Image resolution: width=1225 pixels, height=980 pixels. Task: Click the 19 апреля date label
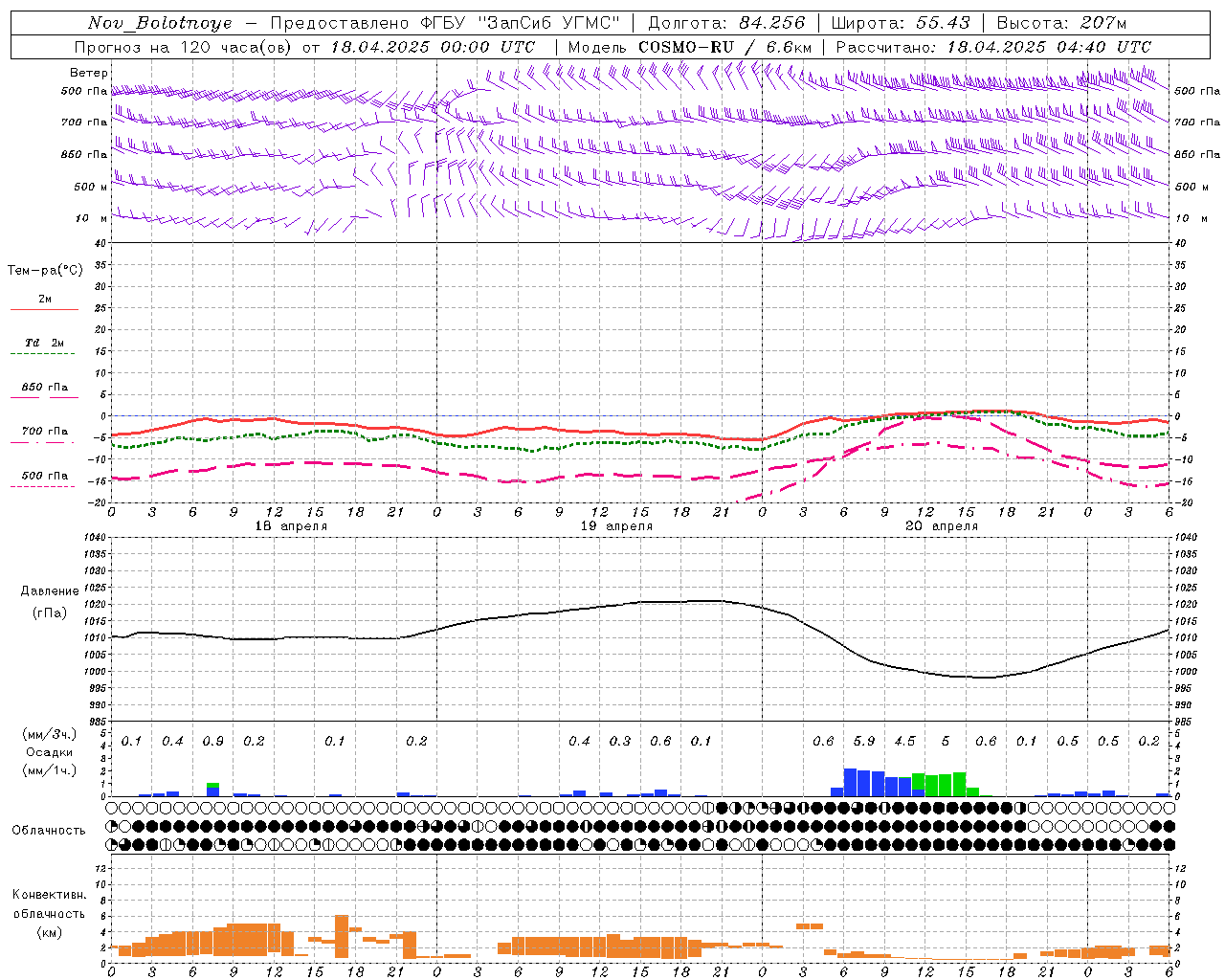616,526
